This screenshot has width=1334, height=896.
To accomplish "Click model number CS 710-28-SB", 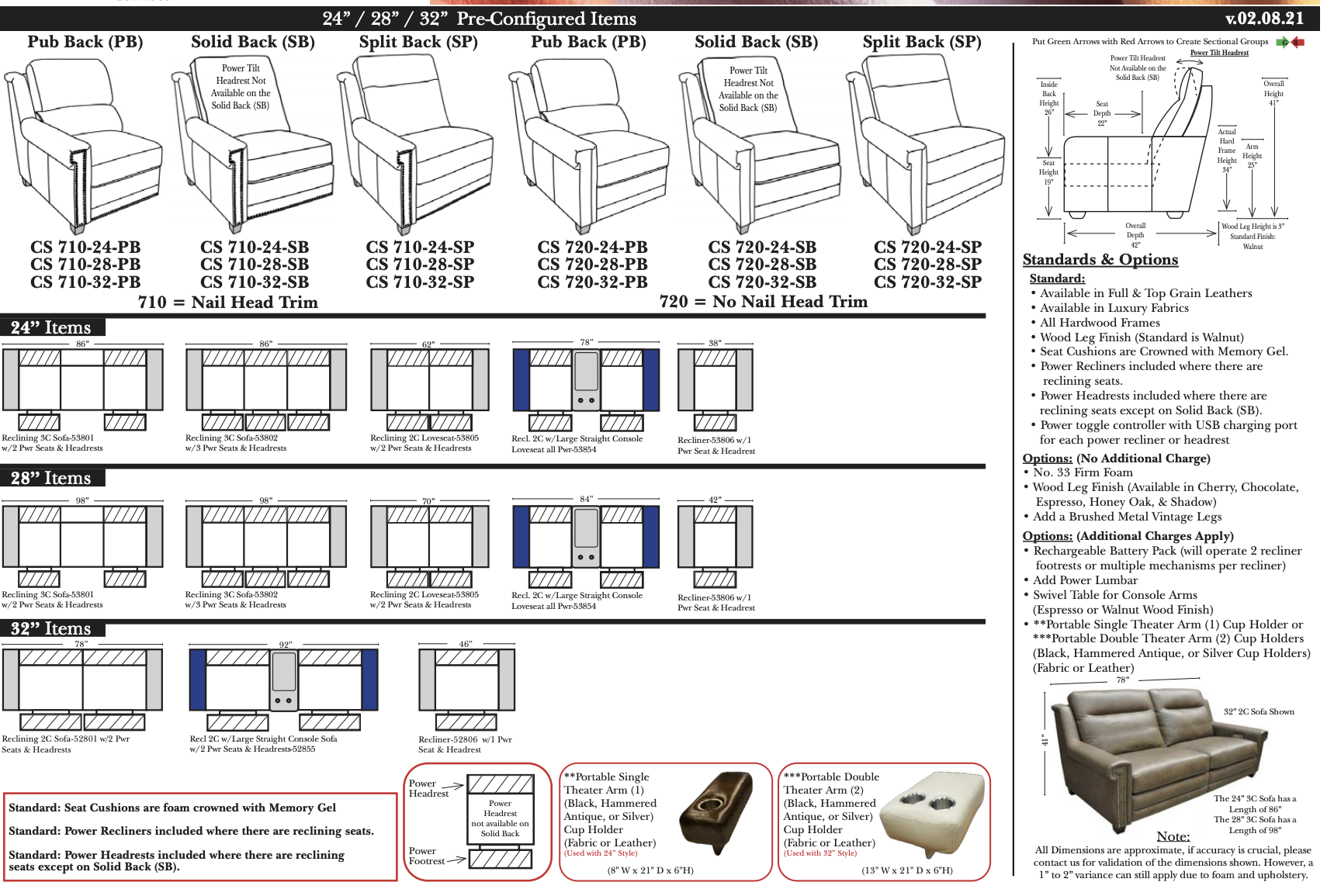I will point(254,265).
